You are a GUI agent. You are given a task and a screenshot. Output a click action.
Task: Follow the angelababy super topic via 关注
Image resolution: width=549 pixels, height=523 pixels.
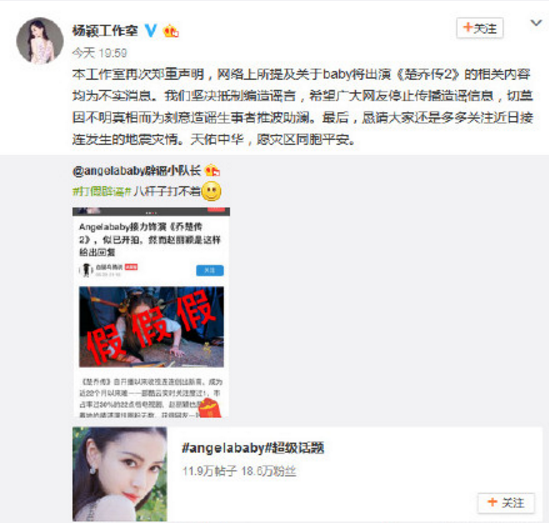pos(506,503)
